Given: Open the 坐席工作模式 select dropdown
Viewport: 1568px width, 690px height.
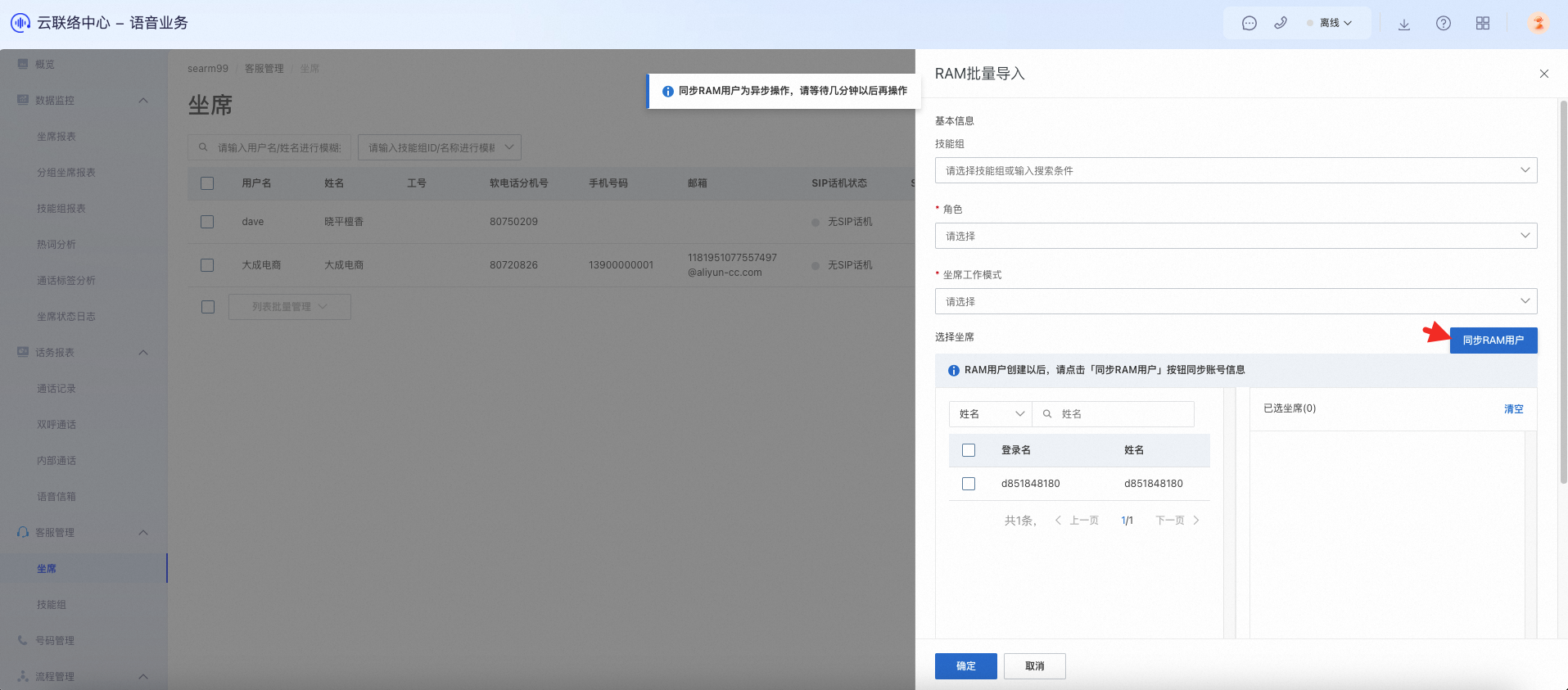Looking at the screenshot, I should tap(1236, 301).
